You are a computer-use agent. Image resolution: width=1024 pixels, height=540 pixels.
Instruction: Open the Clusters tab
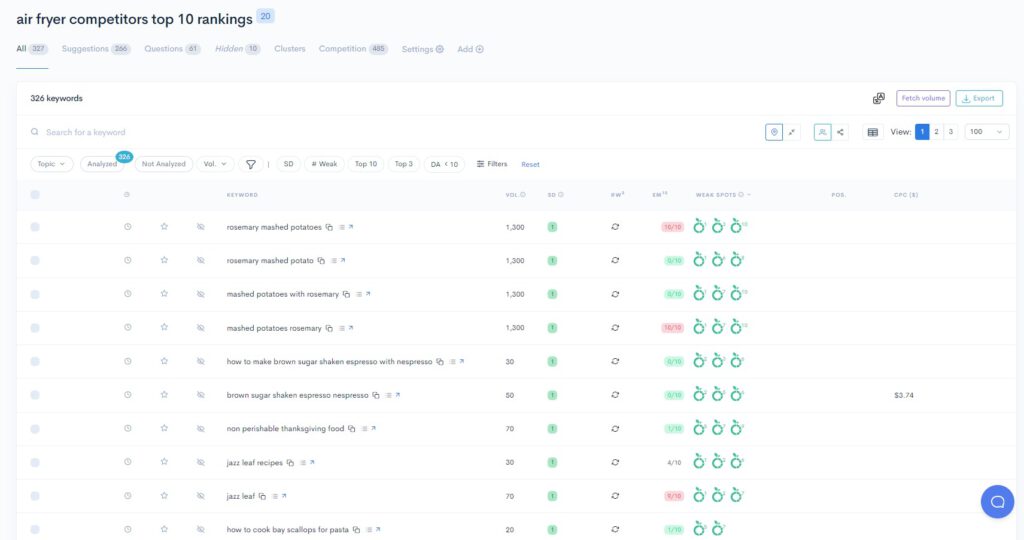[289, 49]
